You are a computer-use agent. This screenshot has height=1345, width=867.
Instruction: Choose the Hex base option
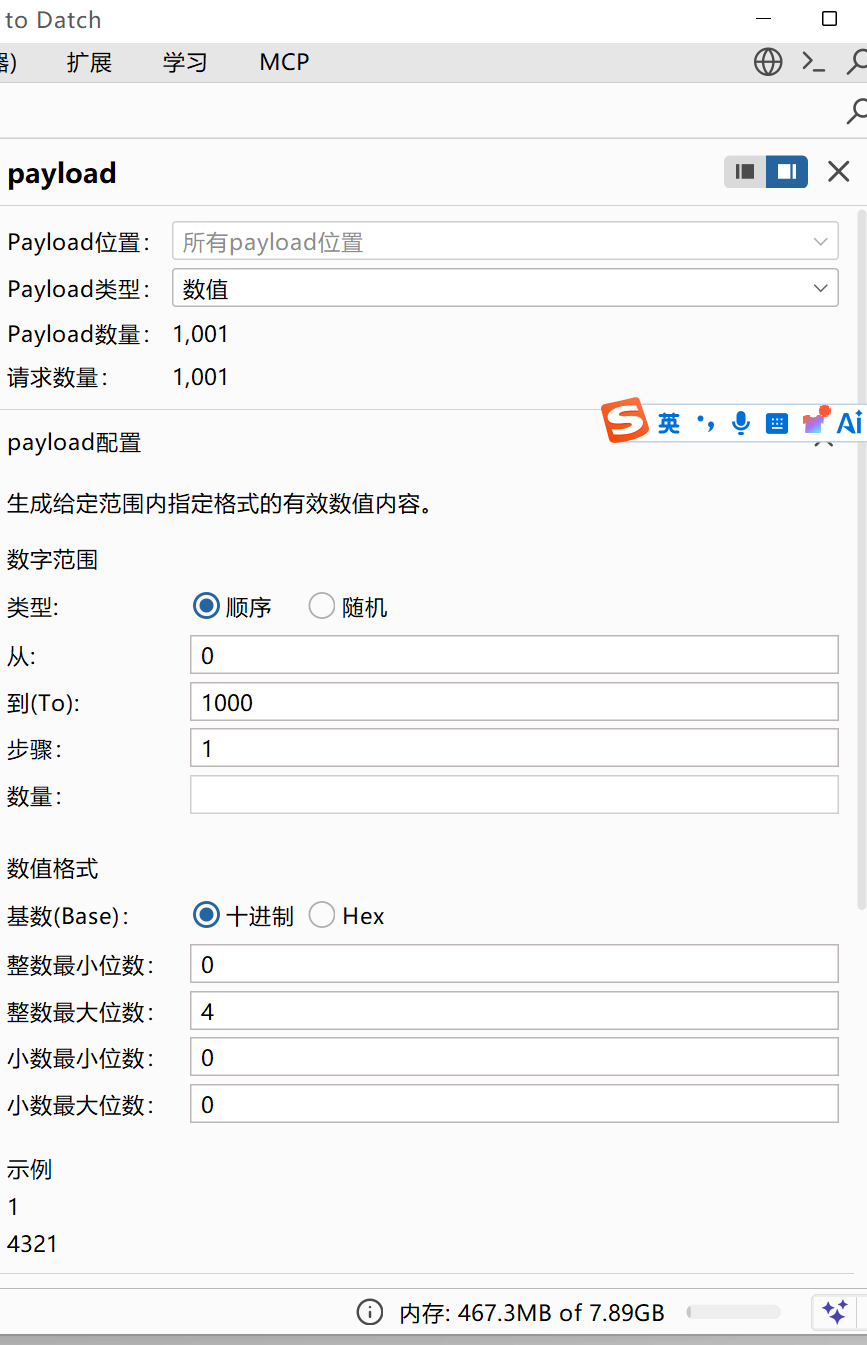tap(321, 915)
